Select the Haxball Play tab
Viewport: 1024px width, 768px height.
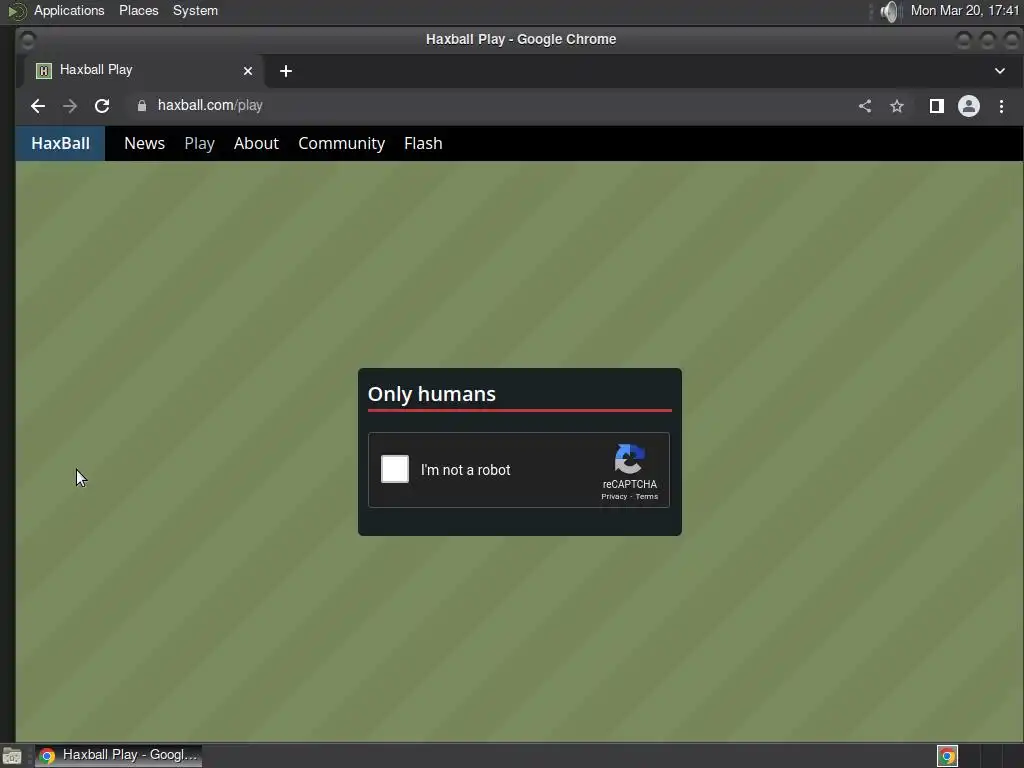click(x=144, y=70)
